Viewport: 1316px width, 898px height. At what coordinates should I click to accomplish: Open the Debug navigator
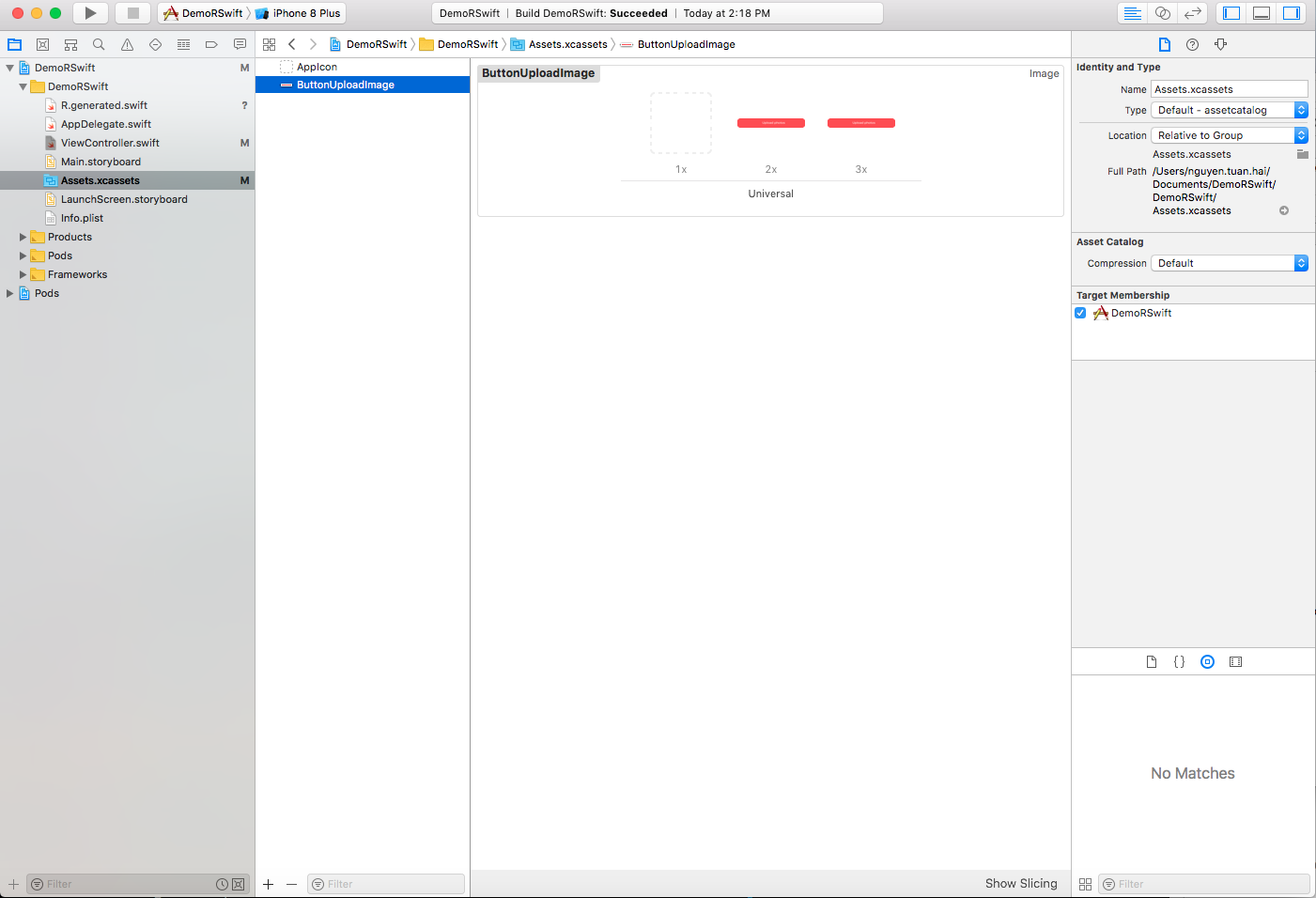point(183,44)
